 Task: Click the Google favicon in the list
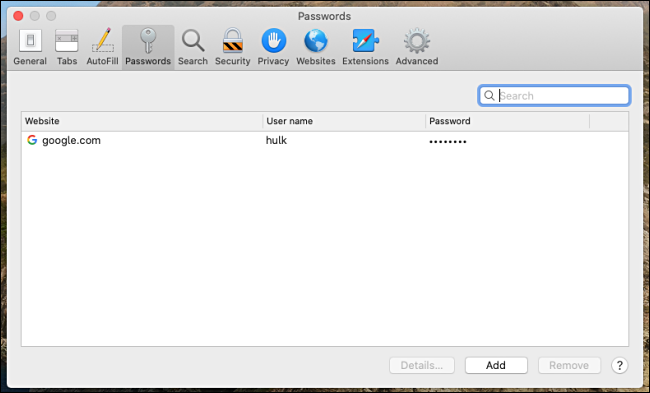[32, 140]
